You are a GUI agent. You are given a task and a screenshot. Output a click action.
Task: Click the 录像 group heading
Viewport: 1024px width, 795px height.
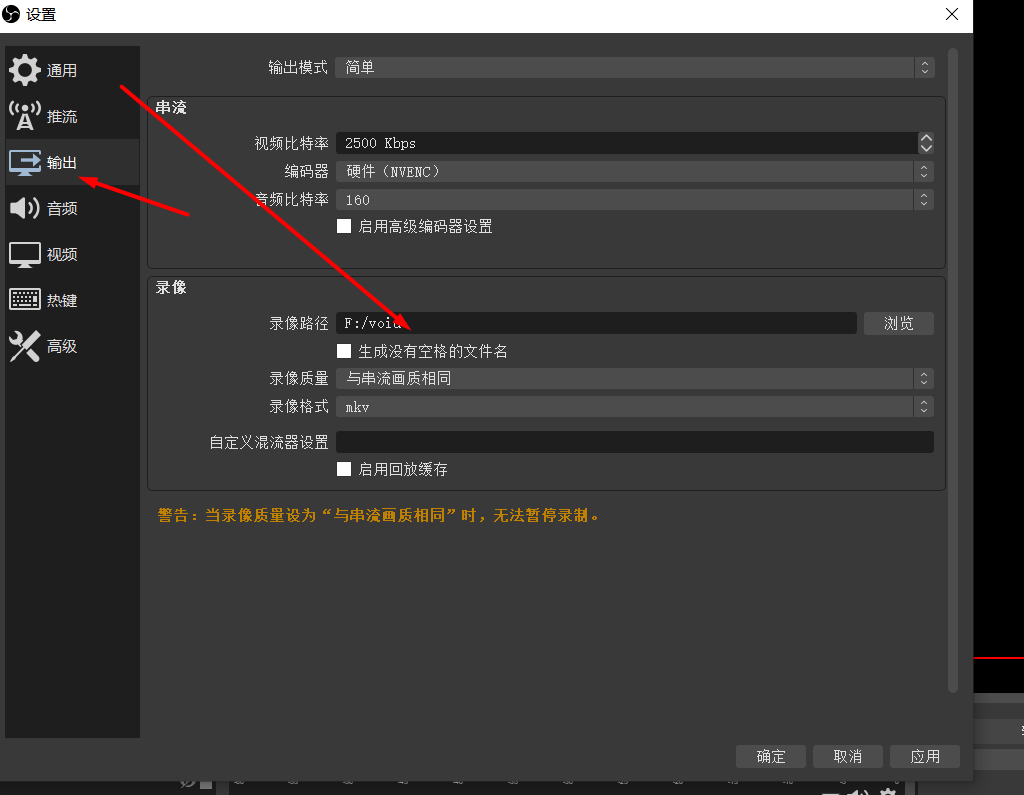pos(171,287)
